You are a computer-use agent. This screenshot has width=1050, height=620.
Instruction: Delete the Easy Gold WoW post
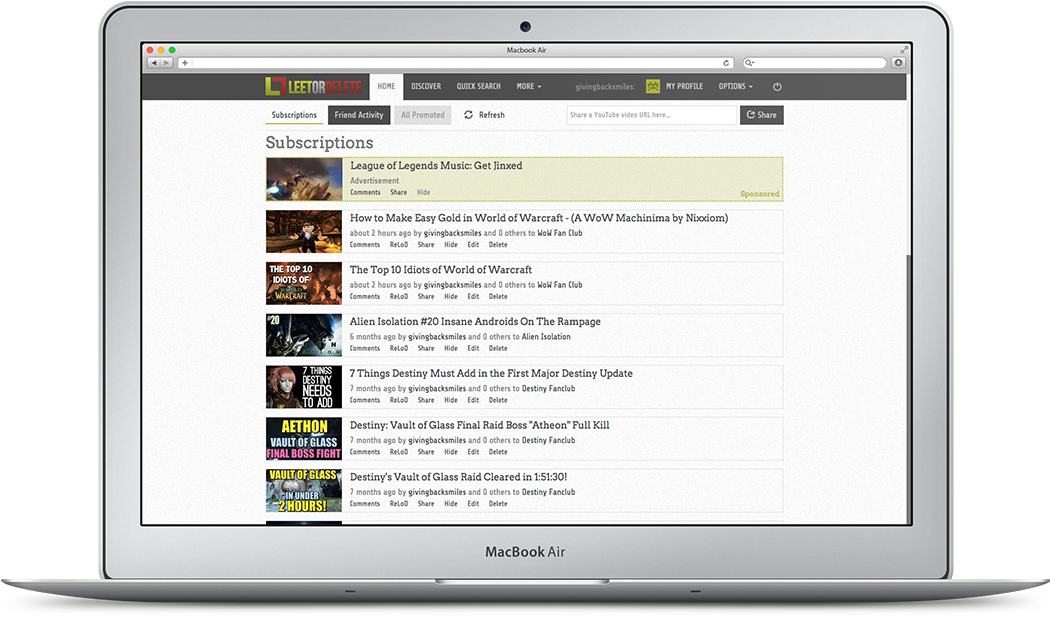(x=498, y=244)
